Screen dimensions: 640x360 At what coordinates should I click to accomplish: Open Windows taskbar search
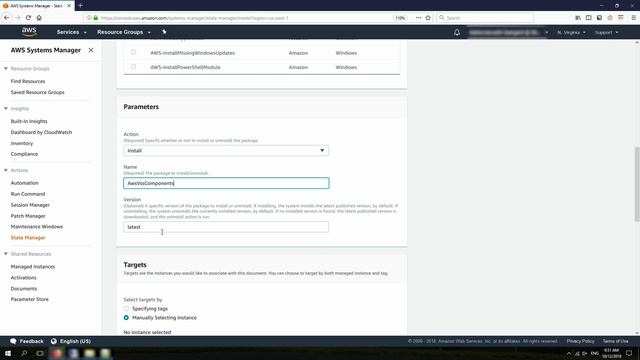pyautogui.click(x=24, y=353)
